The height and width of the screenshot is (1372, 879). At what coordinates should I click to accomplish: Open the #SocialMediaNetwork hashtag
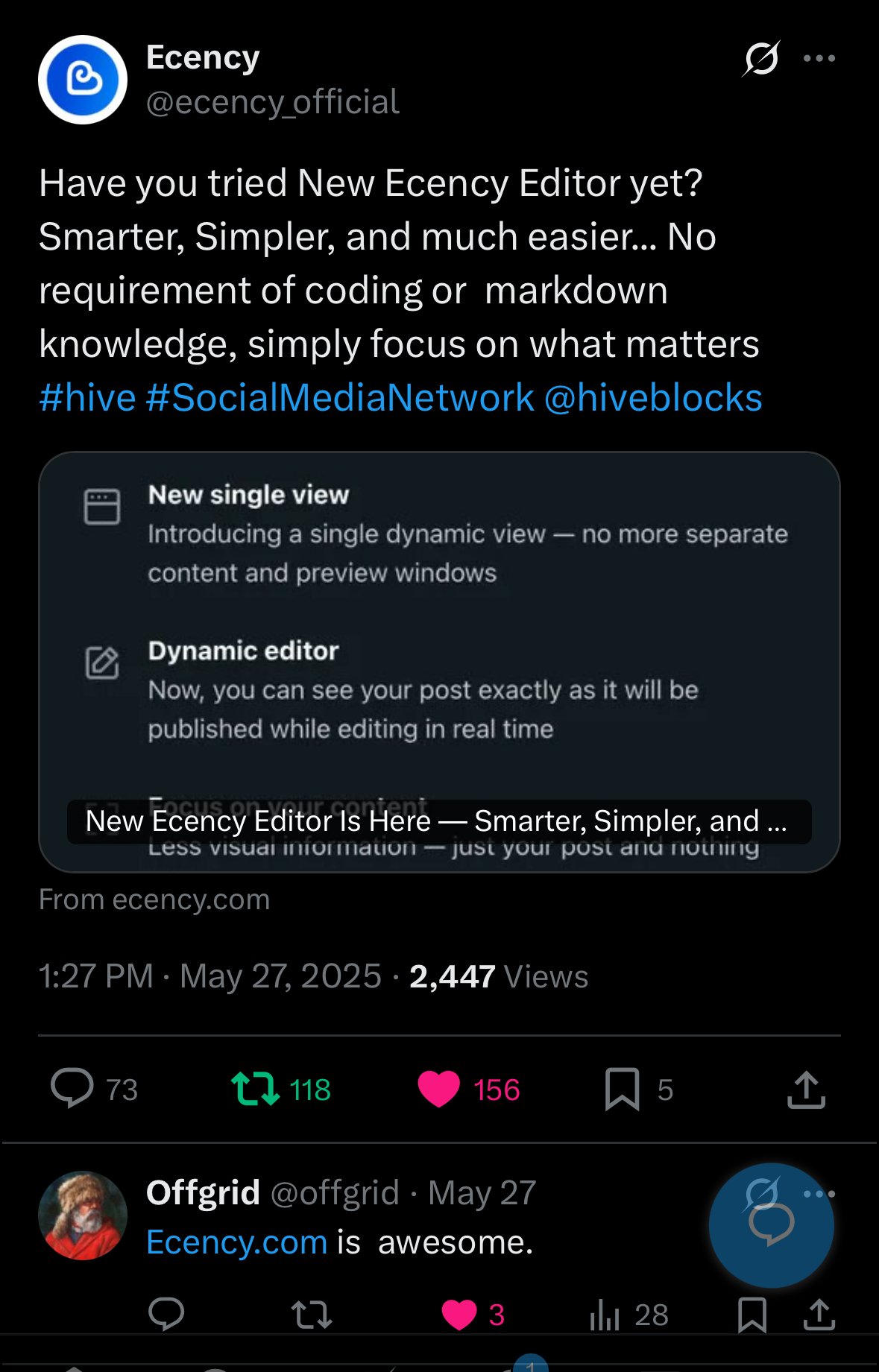340,397
